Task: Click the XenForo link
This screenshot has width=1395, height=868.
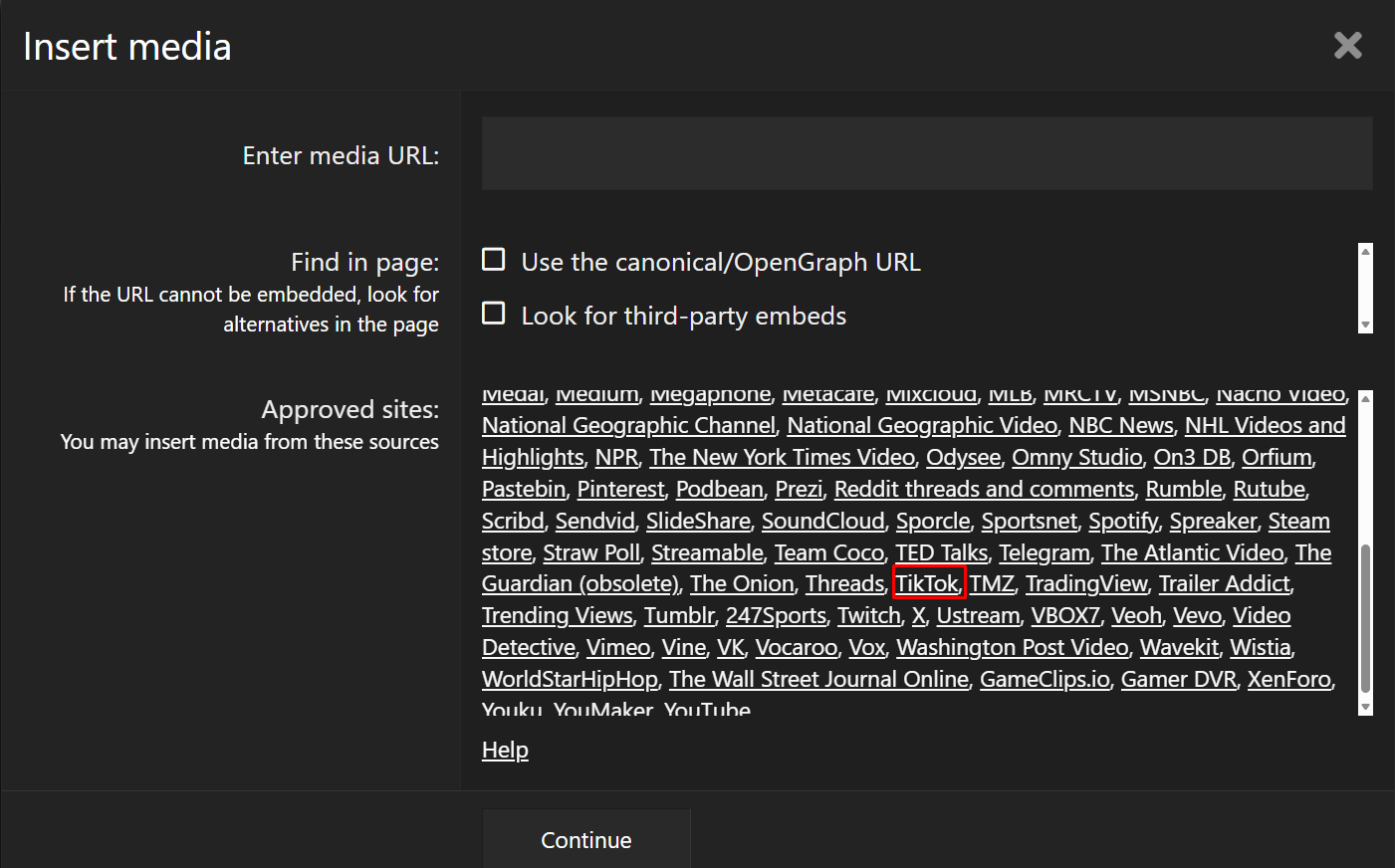Action: [x=1289, y=680]
